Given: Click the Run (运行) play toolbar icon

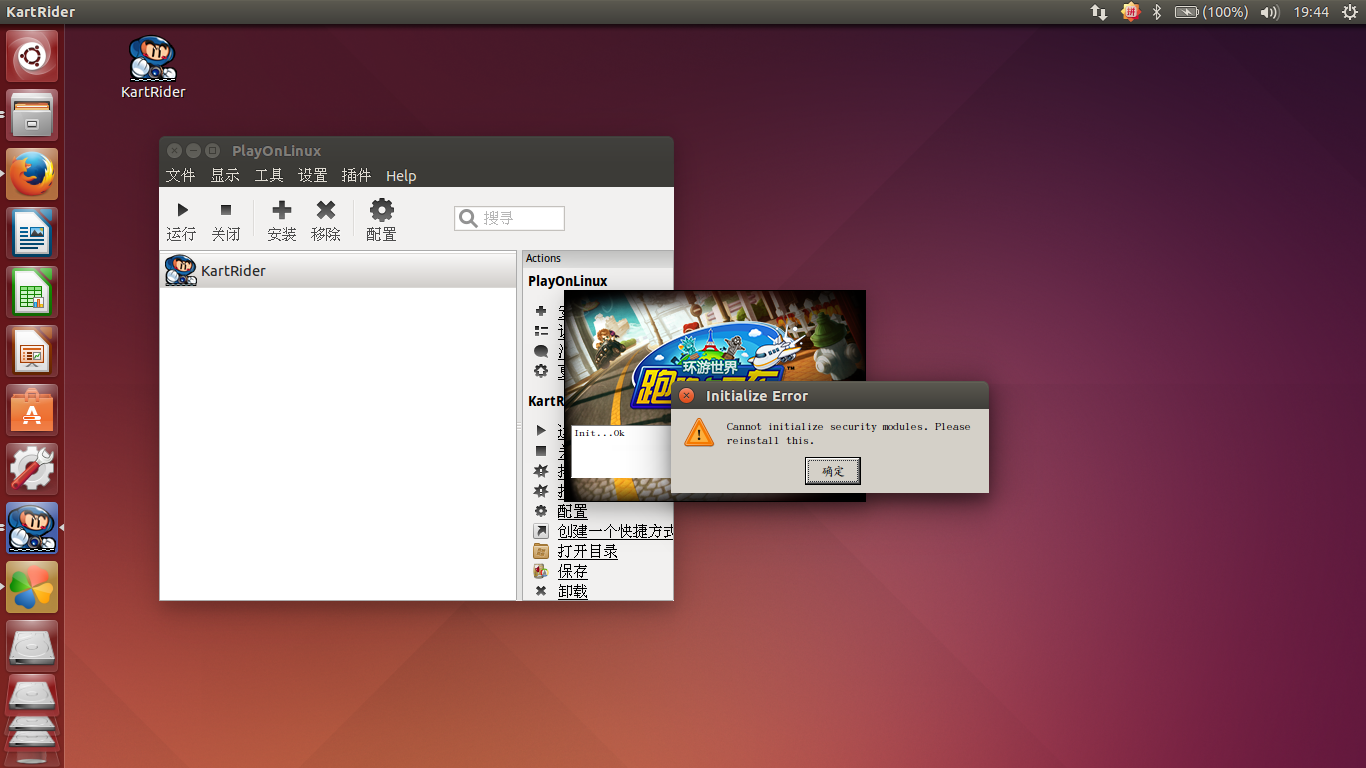Looking at the screenshot, I should (182, 210).
